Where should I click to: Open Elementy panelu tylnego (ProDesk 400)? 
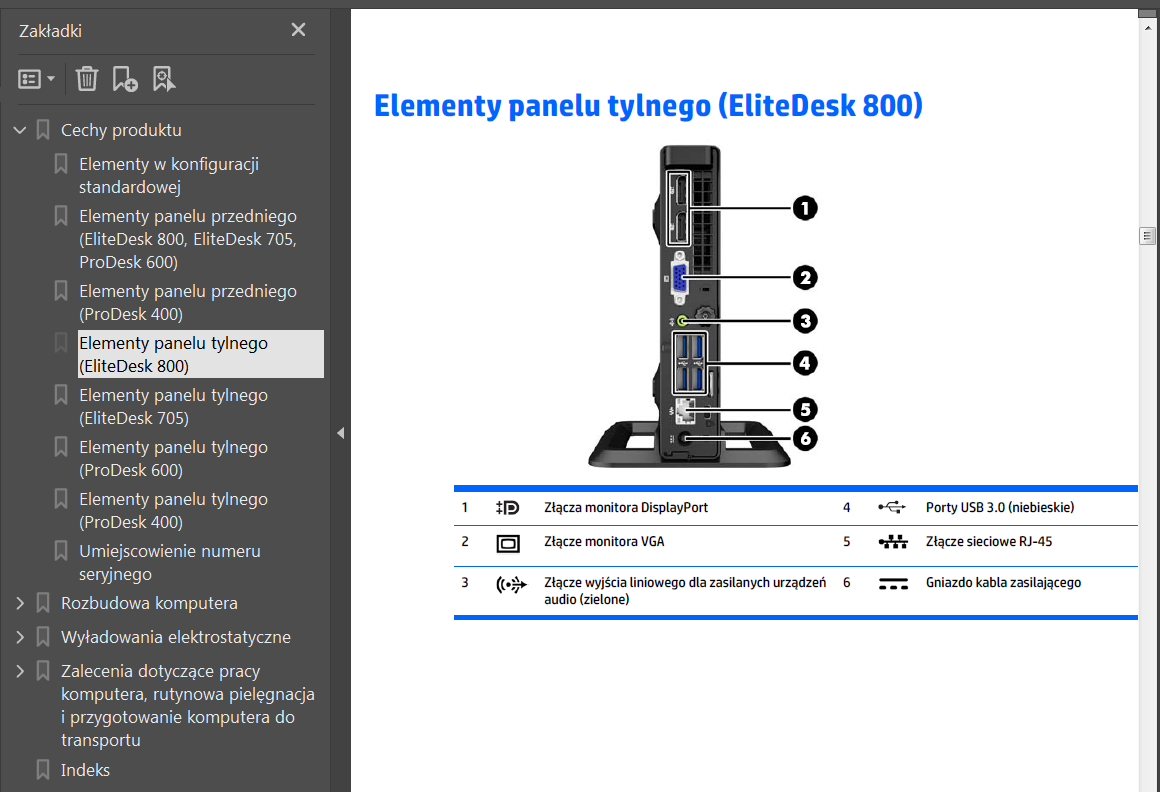[173, 510]
